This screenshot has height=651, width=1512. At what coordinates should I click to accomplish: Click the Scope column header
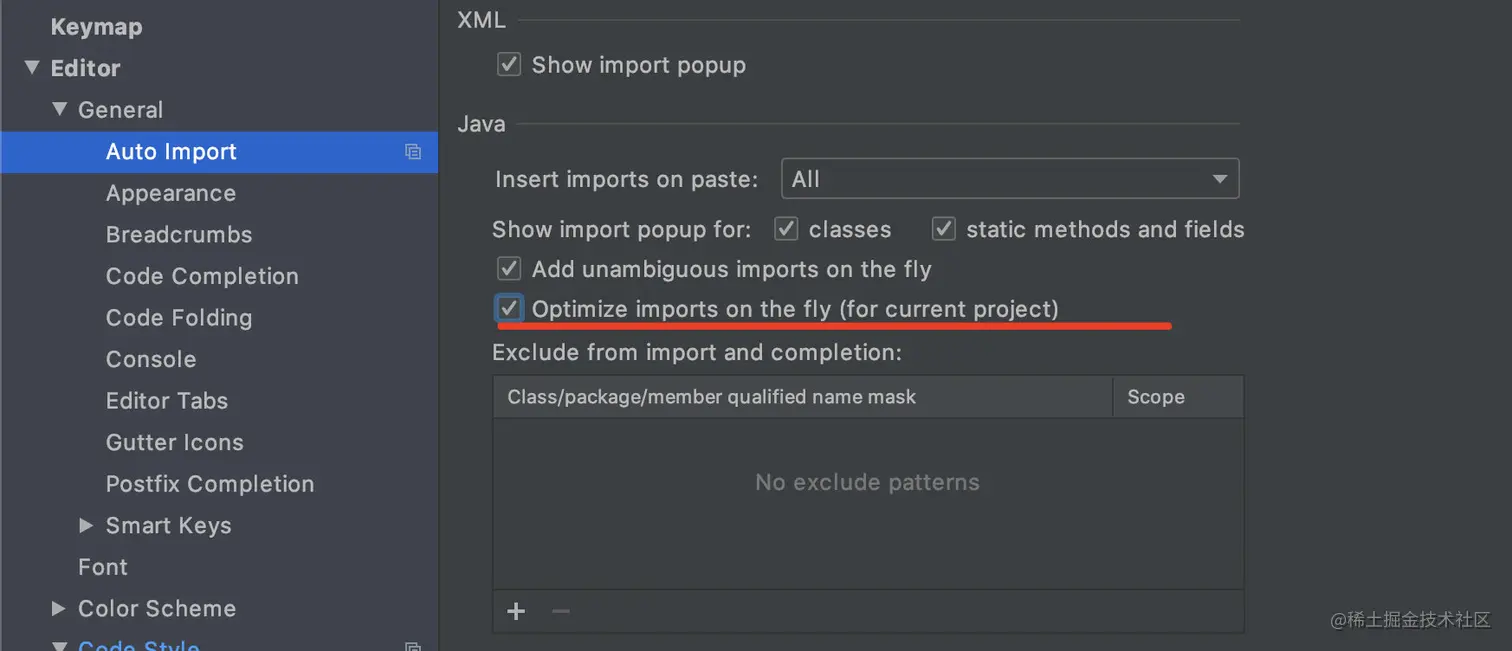click(x=1156, y=397)
